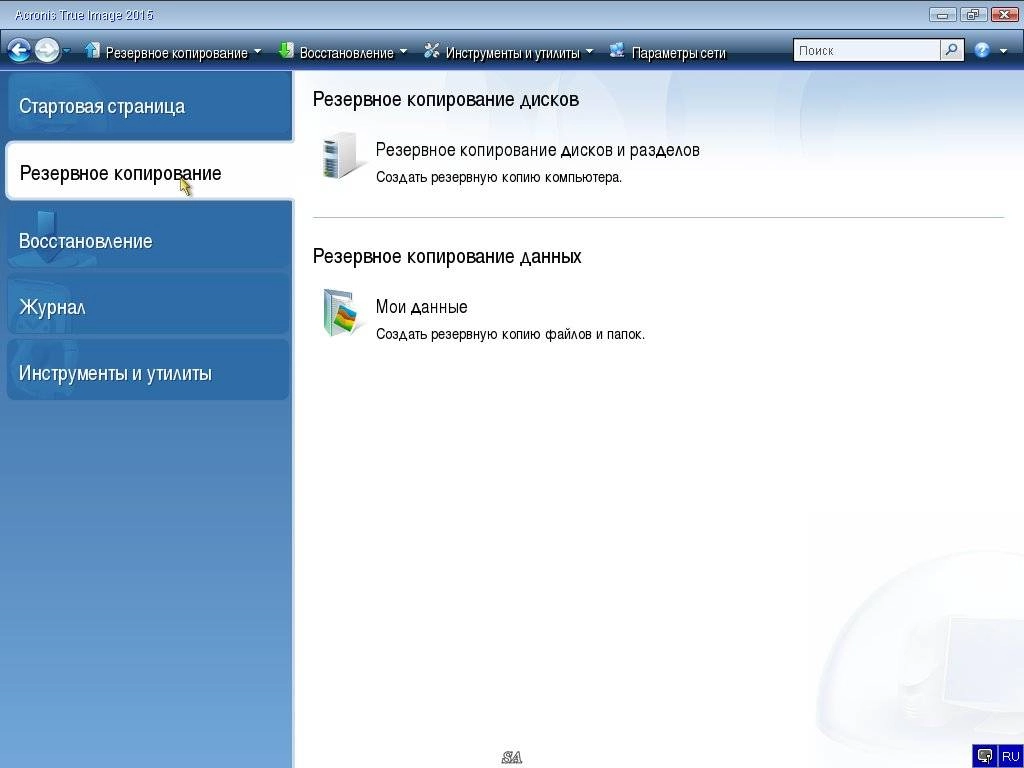The height and width of the screenshot is (768, 1024).
Task: Open Инструменты и утилиты sidebar tab
Action: (148, 370)
